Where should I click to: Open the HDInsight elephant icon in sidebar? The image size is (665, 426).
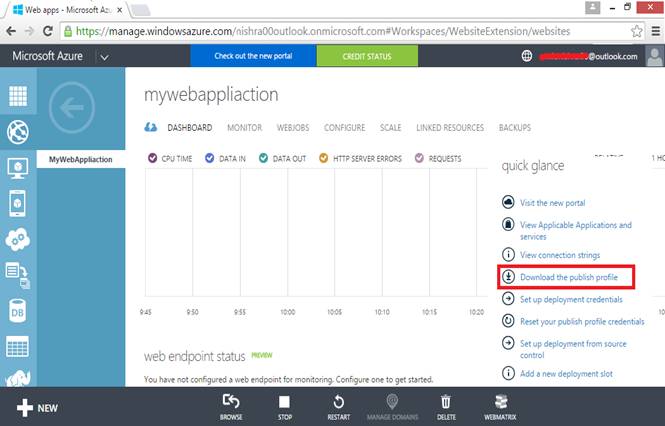pos(18,377)
